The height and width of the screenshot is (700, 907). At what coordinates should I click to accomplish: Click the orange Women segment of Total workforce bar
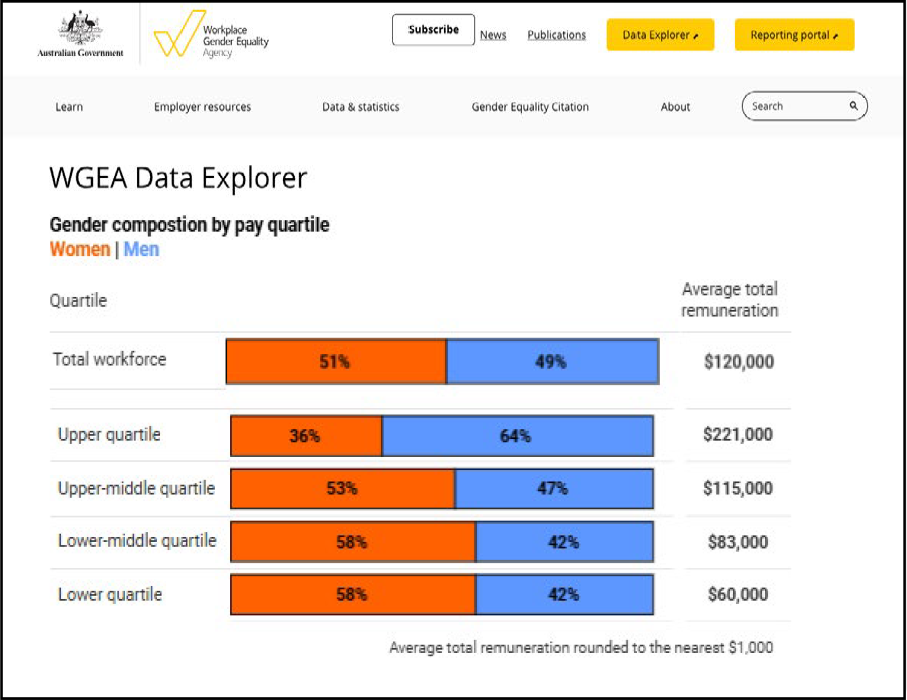[x=335, y=362]
